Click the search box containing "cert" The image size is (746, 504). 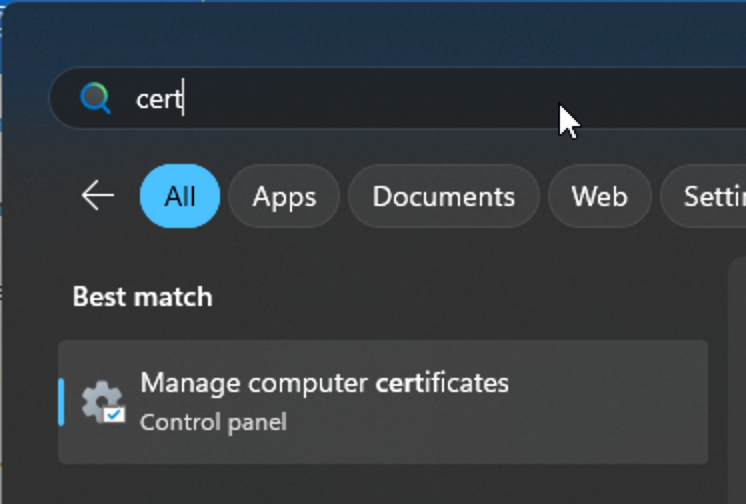pyautogui.click(x=397, y=98)
